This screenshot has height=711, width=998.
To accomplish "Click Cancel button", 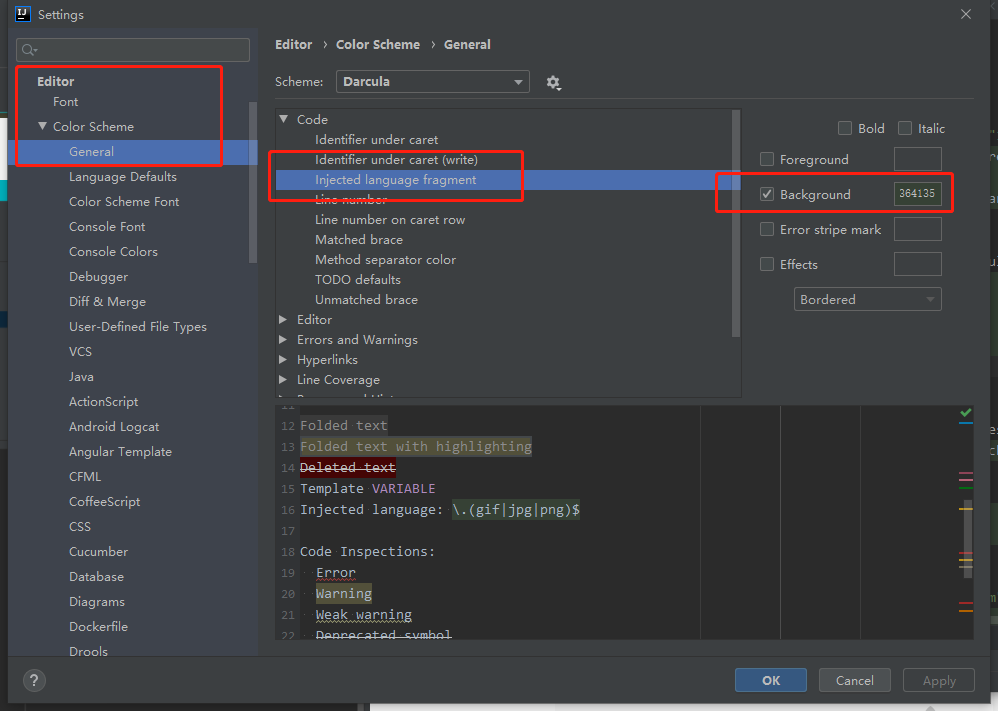I will (x=854, y=680).
